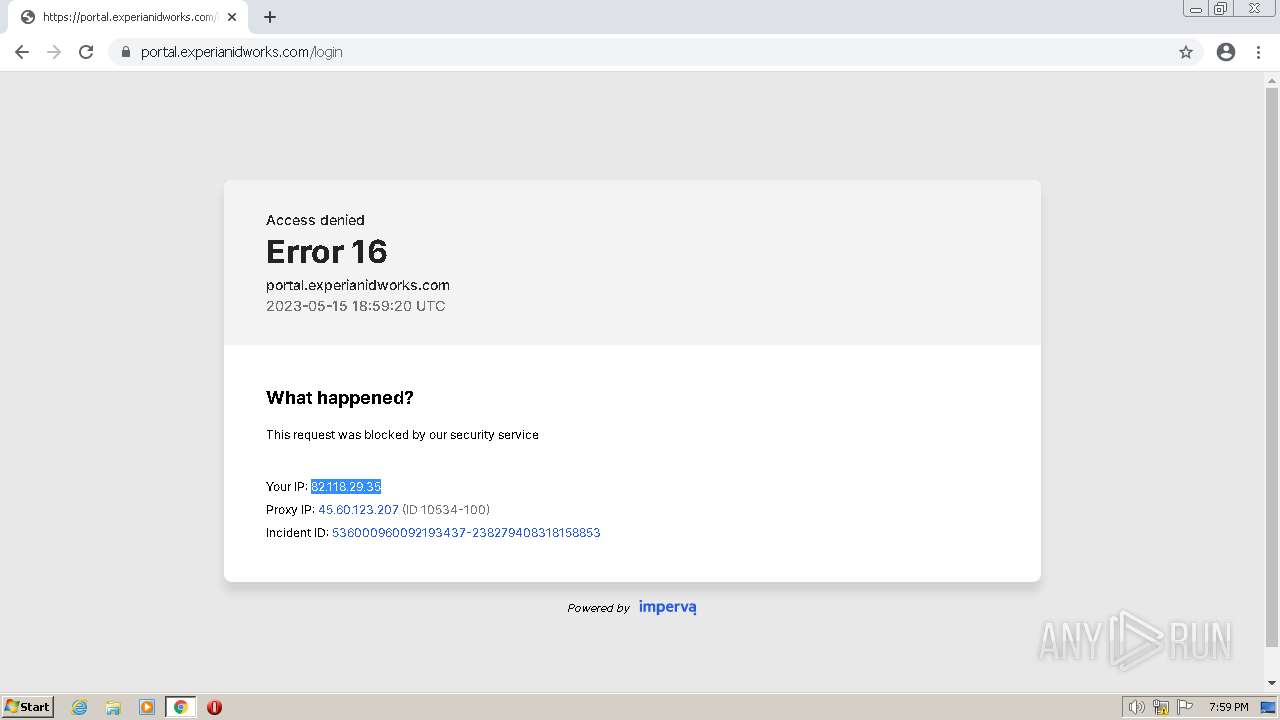Image resolution: width=1280 pixels, height=720 pixels.
Task: Click the network tray icon
Action: pyautogui.click(x=1161, y=707)
